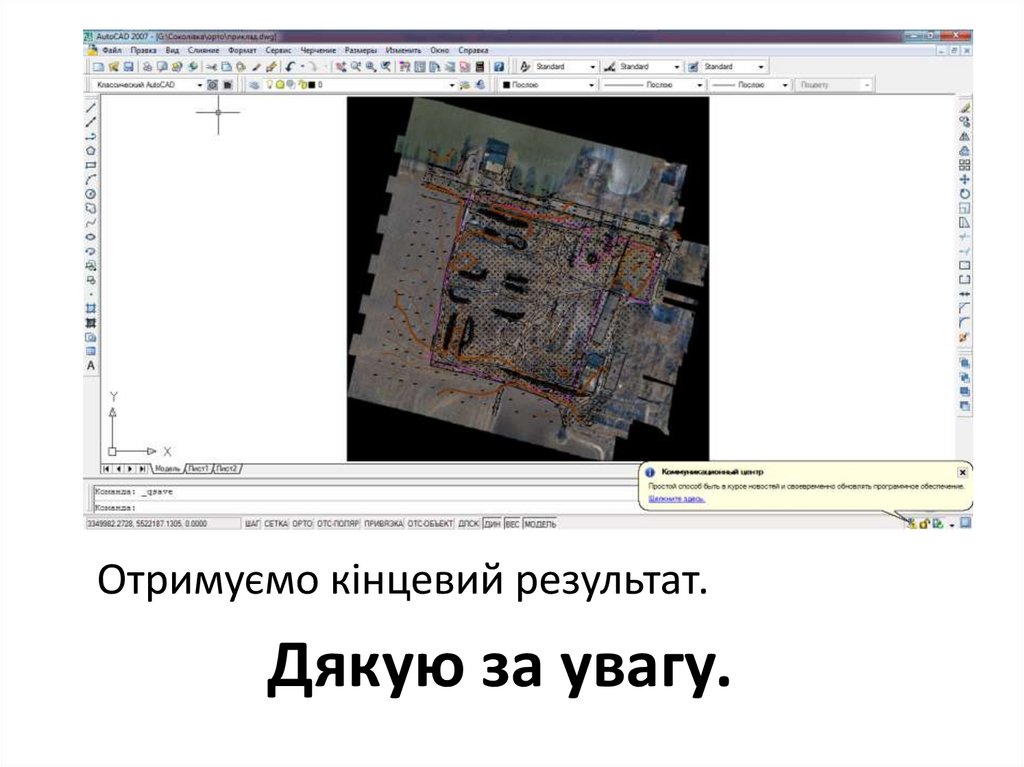Open the Layer Properties Manager icon
The image size is (1024, 767).
click(x=254, y=85)
